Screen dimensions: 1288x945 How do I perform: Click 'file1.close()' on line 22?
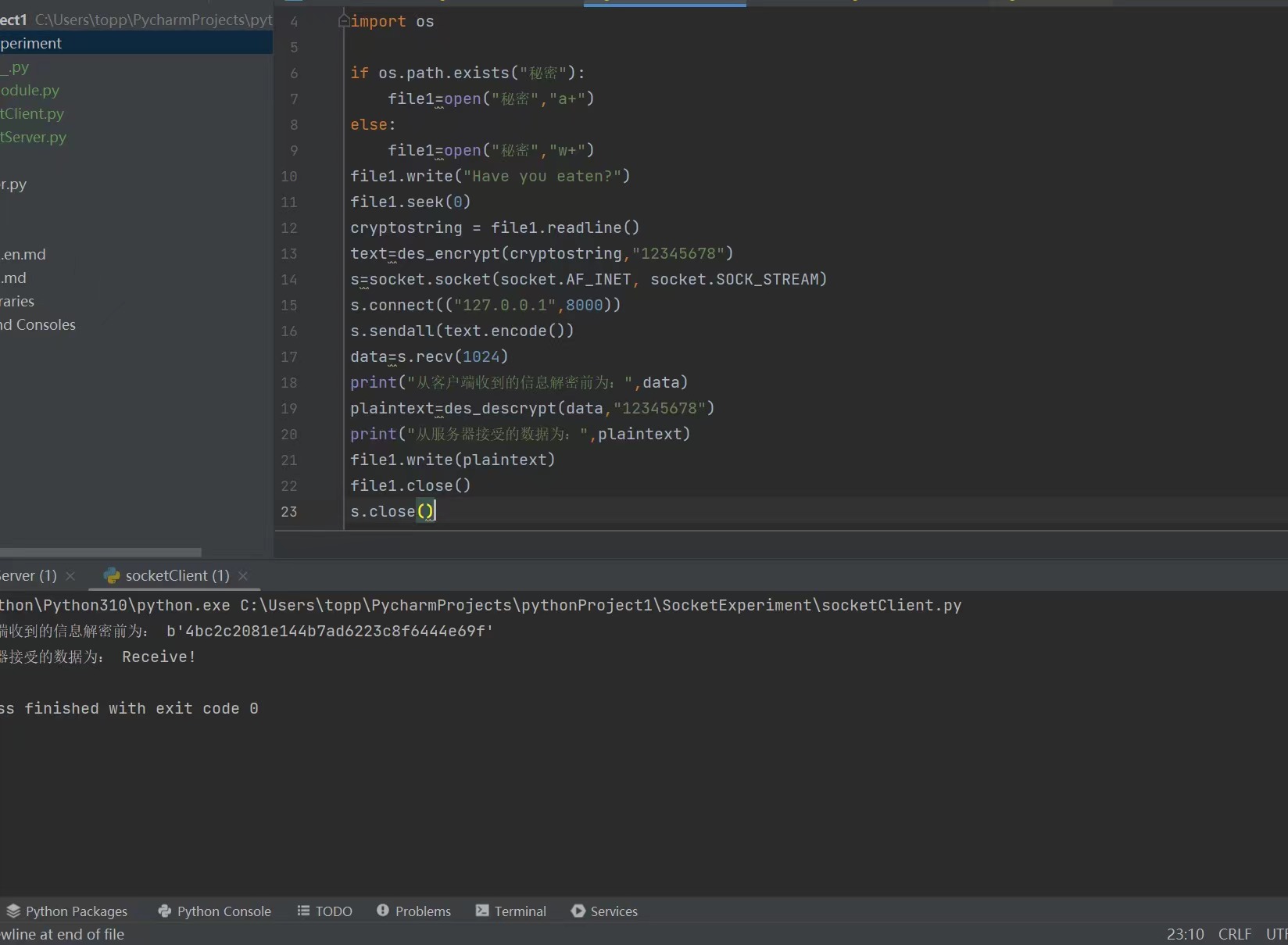(410, 486)
